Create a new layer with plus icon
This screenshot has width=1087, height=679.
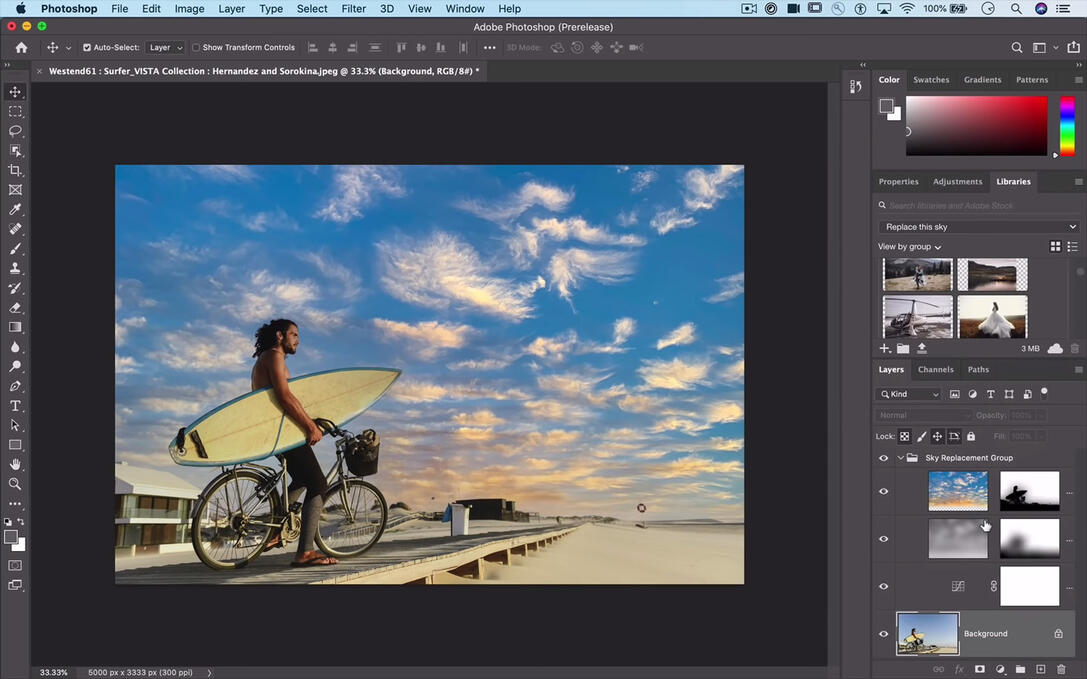(x=1040, y=669)
